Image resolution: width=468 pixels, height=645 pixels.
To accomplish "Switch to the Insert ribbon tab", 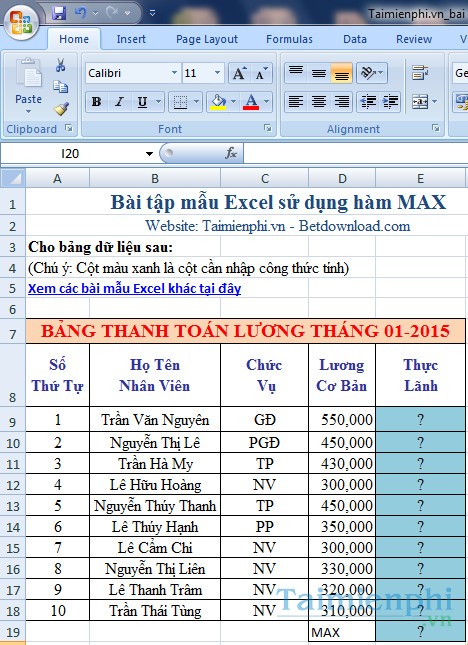I will click(x=131, y=39).
